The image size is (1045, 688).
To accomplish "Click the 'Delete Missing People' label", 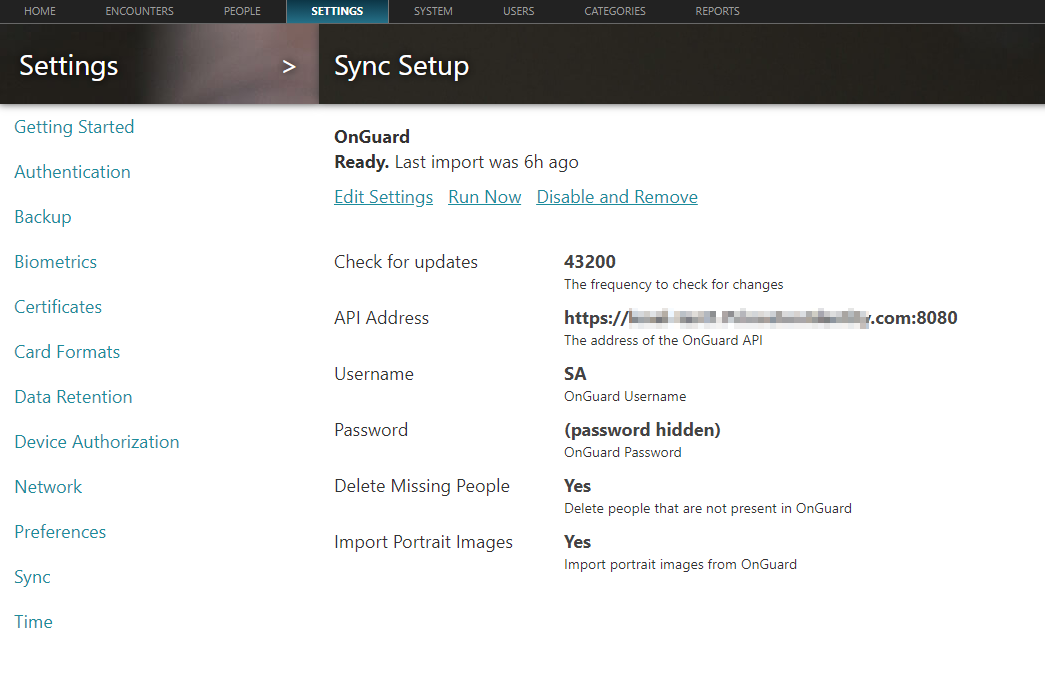I will coord(422,486).
